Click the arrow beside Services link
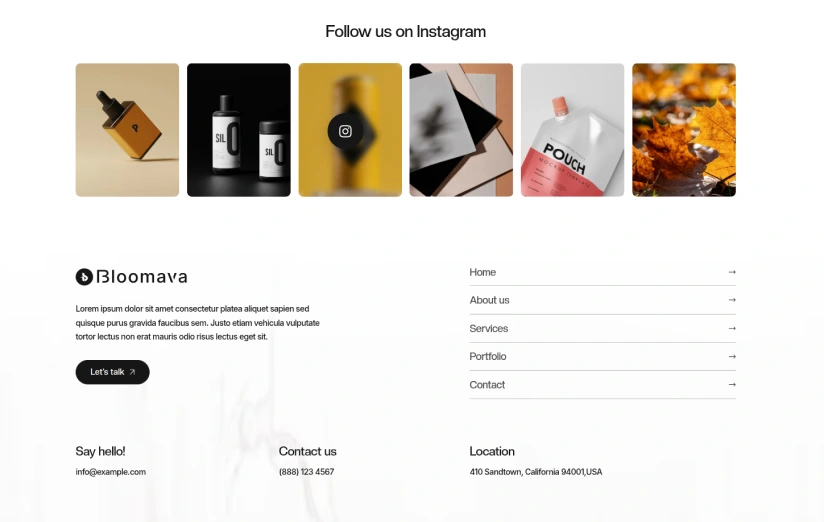 pos(732,328)
